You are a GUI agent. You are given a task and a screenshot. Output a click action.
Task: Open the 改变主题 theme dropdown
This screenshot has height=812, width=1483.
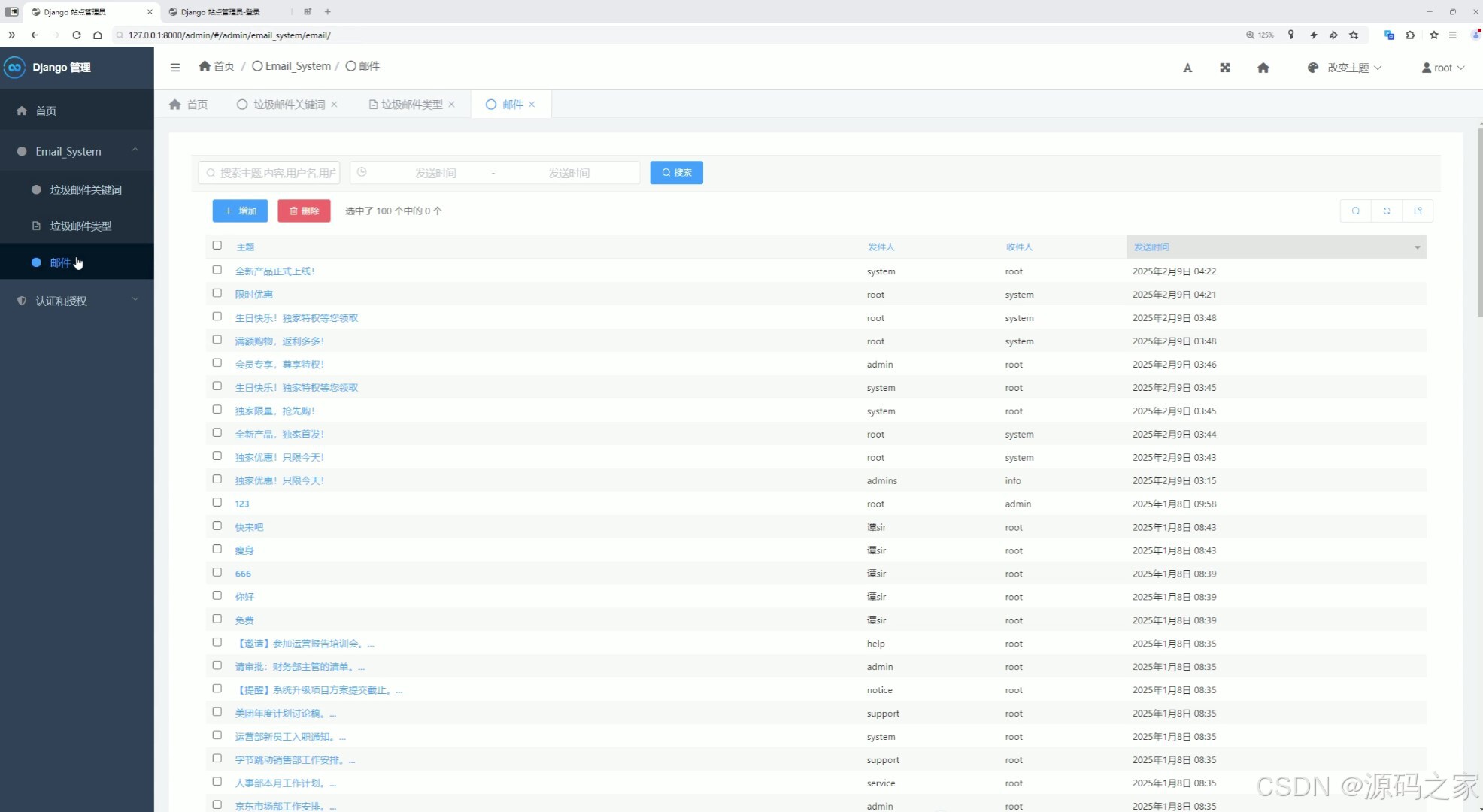click(x=1346, y=68)
